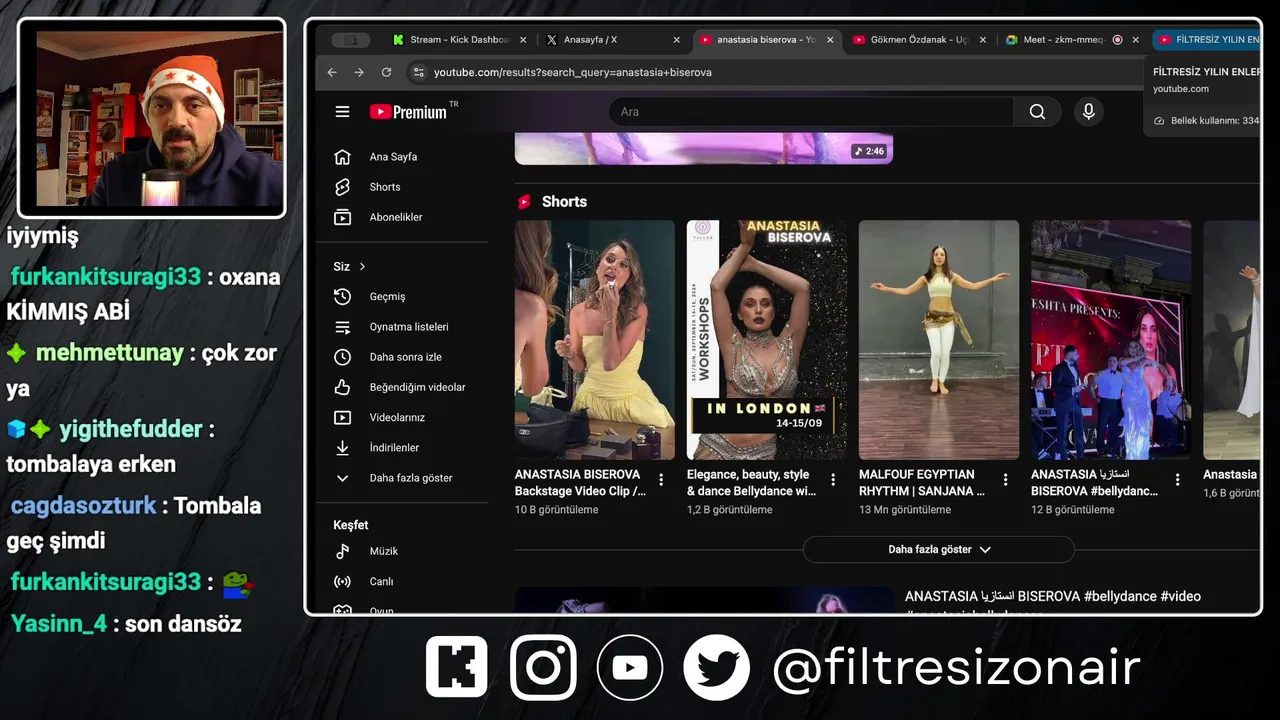
Task: Reload the page in browser
Action: pos(386,72)
